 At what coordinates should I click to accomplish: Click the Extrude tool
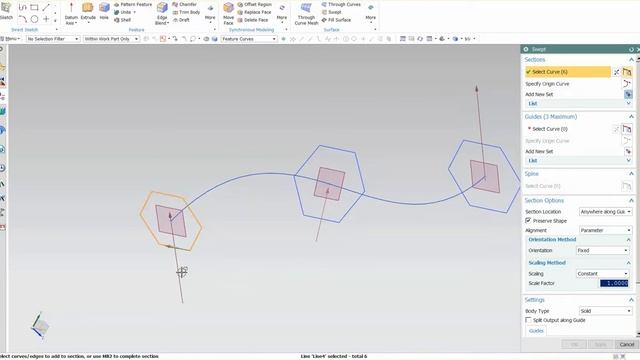pyautogui.click(x=88, y=11)
